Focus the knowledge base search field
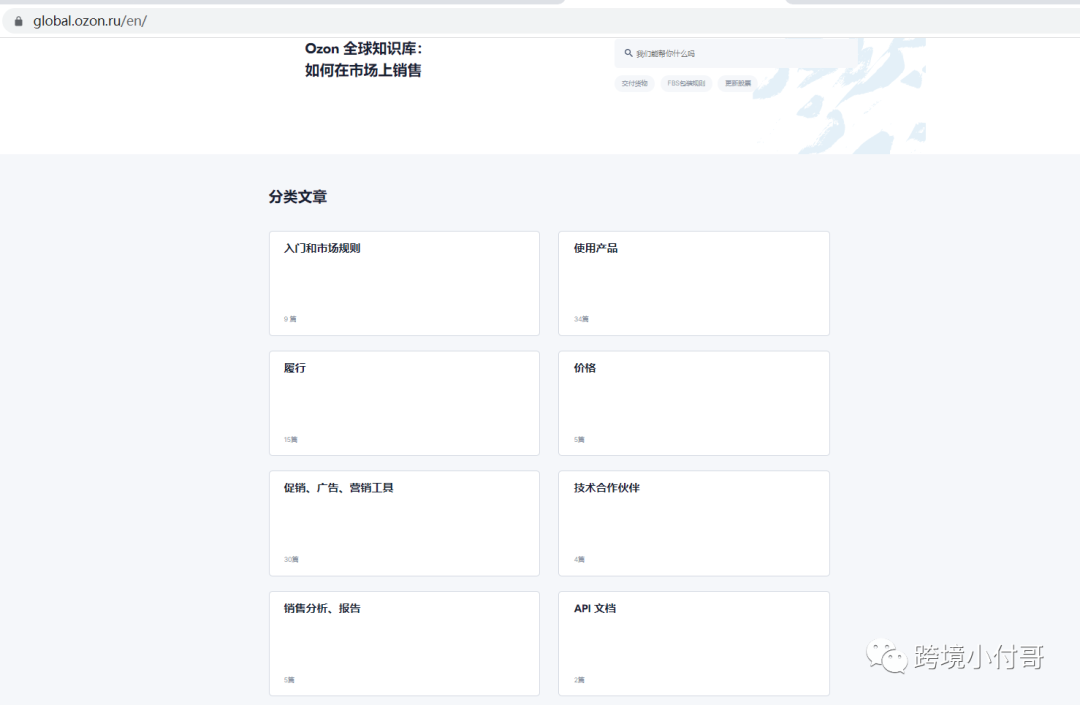The width and height of the screenshot is (1080, 705). (737, 53)
